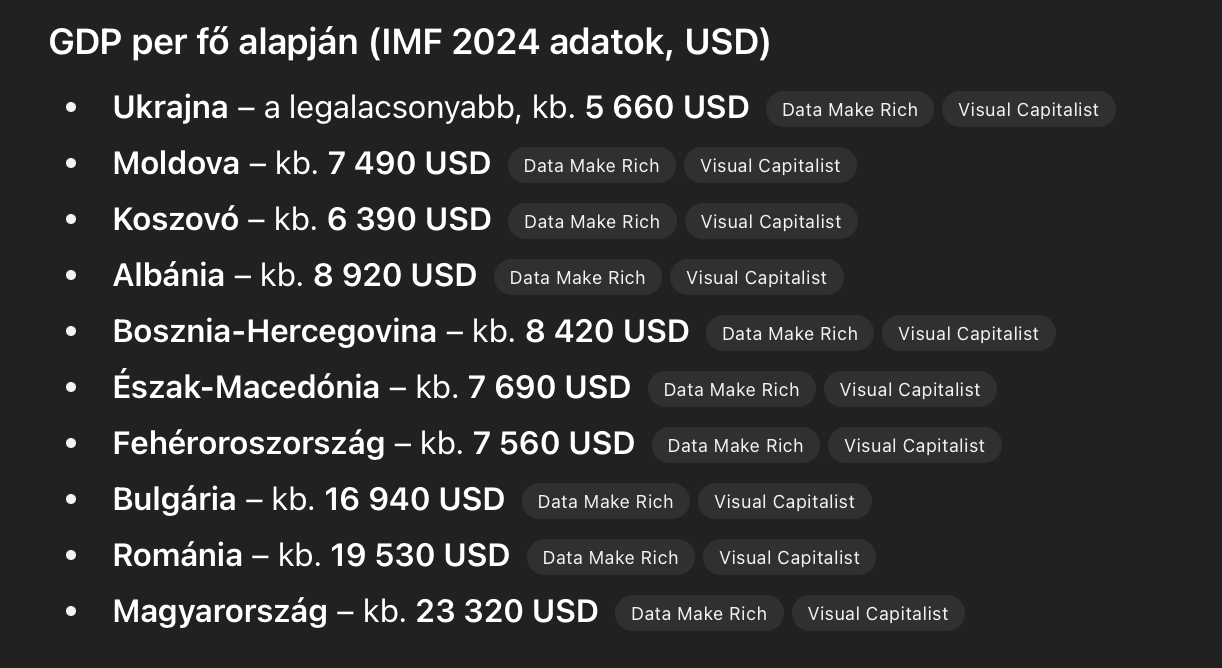
Task: Open Data Make Rich citation for Ukrajna
Action: [x=850, y=110]
